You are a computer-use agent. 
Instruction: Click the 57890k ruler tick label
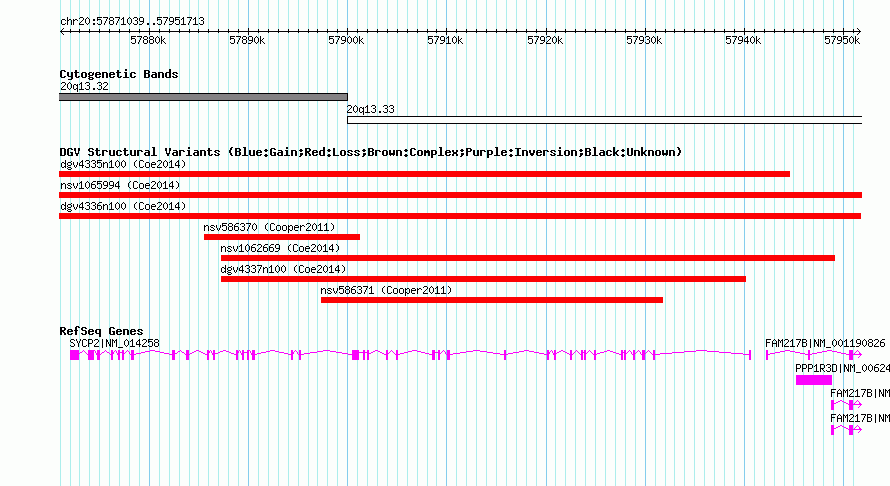pyautogui.click(x=247, y=40)
